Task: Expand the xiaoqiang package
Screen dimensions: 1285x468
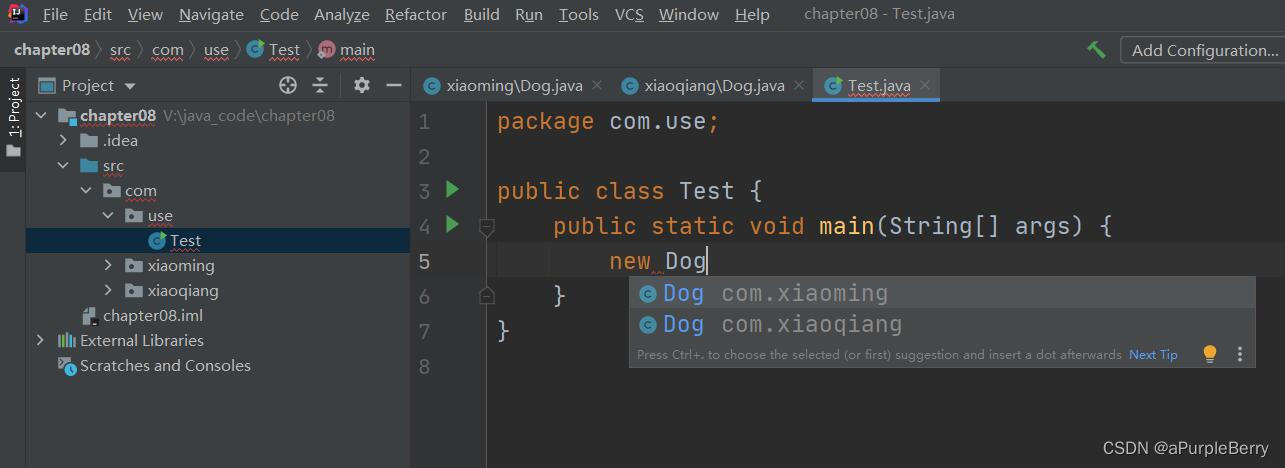Action: tap(108, 291)
